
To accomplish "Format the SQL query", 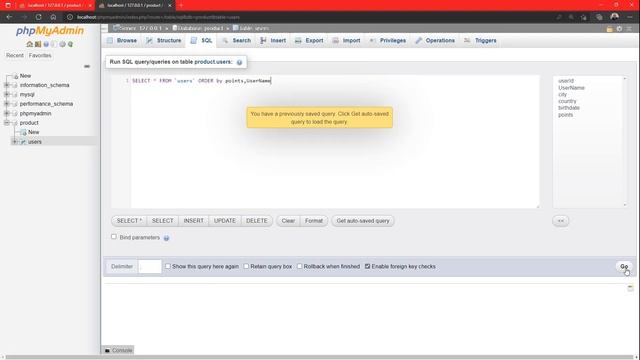I will pyautogui.click(x=314, y=221).
